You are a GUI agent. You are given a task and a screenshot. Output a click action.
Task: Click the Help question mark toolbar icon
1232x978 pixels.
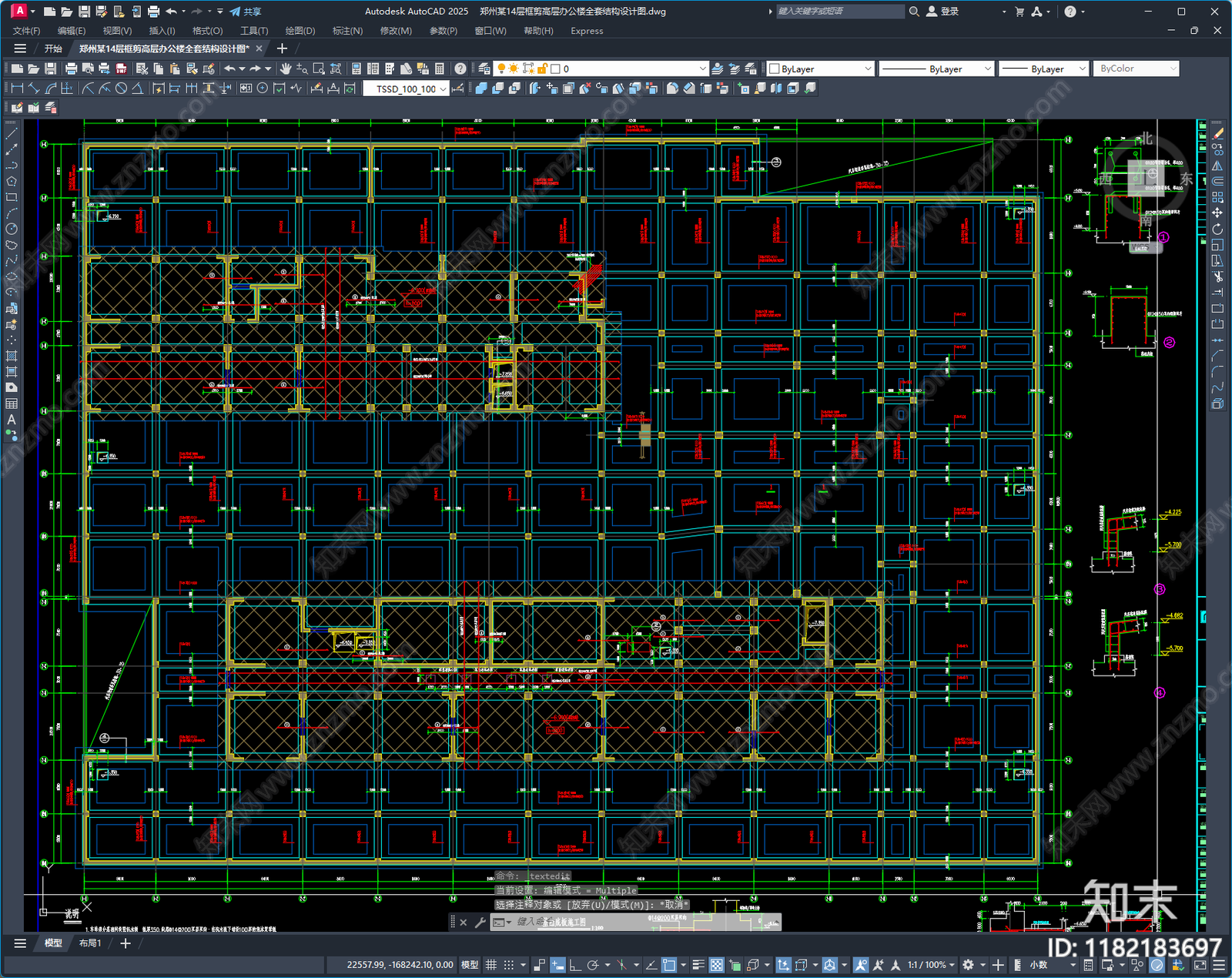(x=460, y=69)
